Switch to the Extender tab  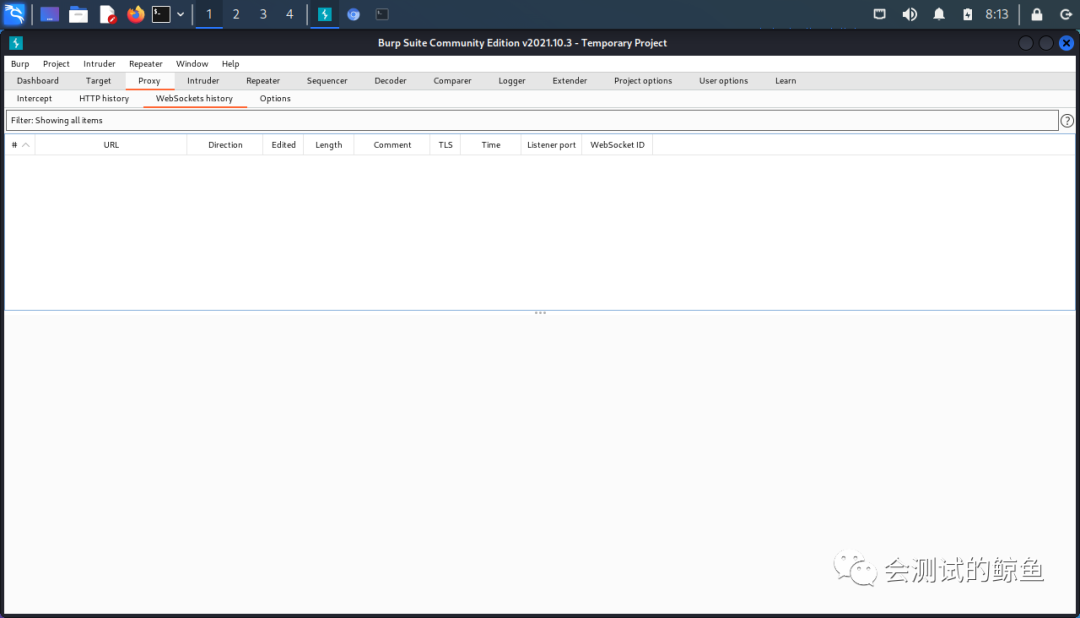pos(570,81)
